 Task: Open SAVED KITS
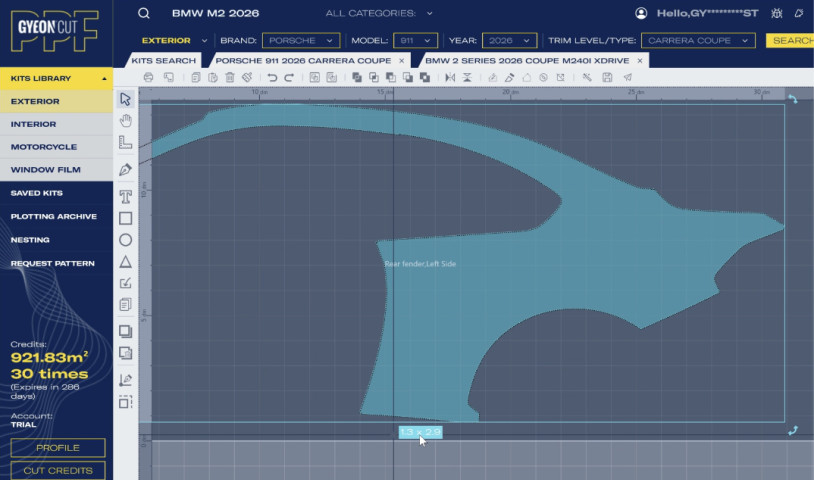point(36,193)
